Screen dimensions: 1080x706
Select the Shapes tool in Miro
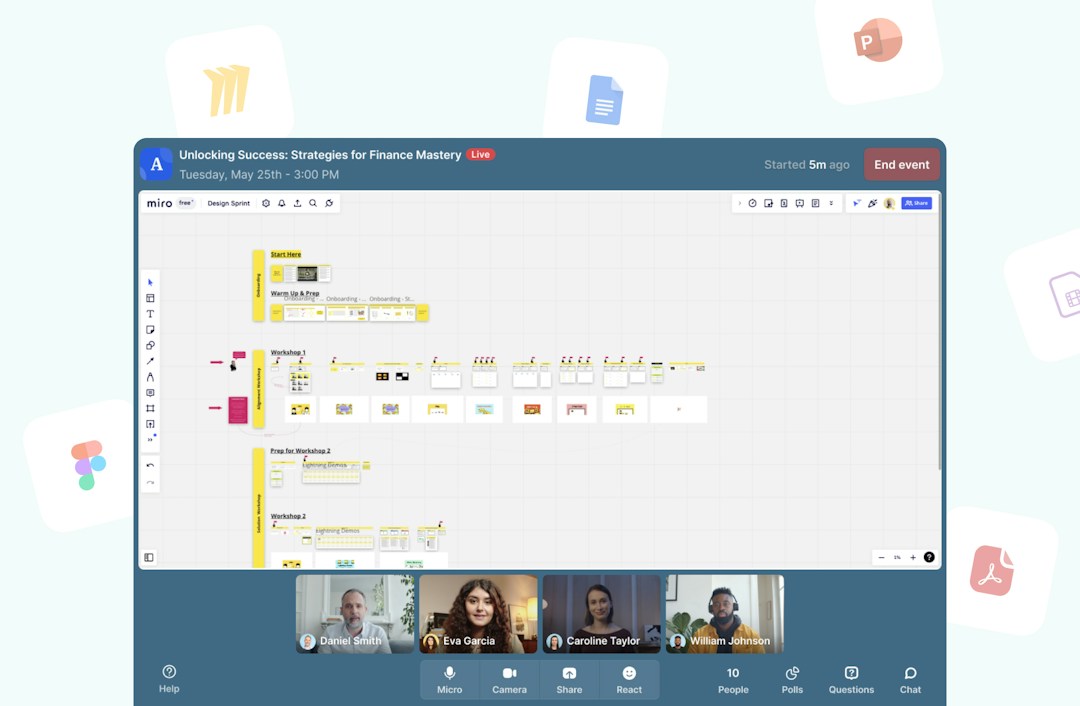tap(150, 346)
